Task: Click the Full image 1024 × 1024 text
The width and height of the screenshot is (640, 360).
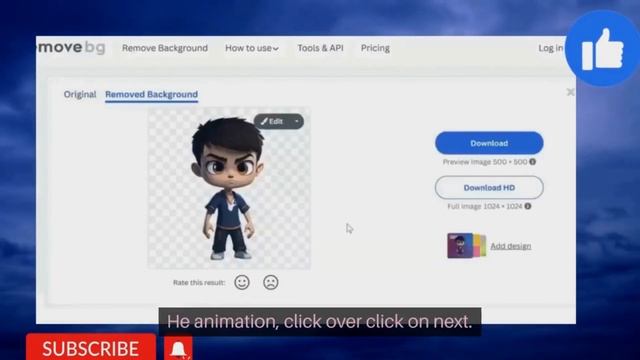Action: click(x=484, y=207)
